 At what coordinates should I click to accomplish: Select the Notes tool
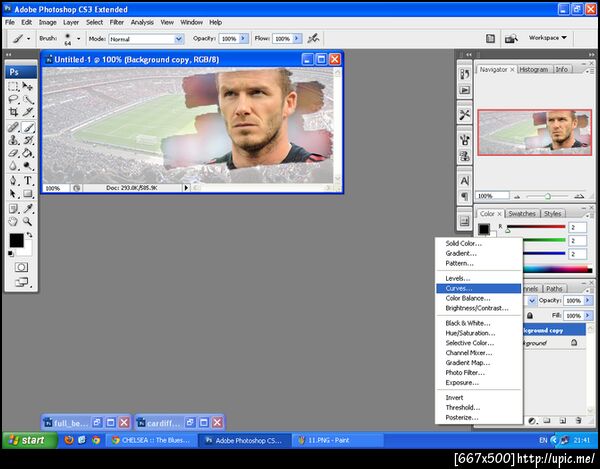pos(13,208)
